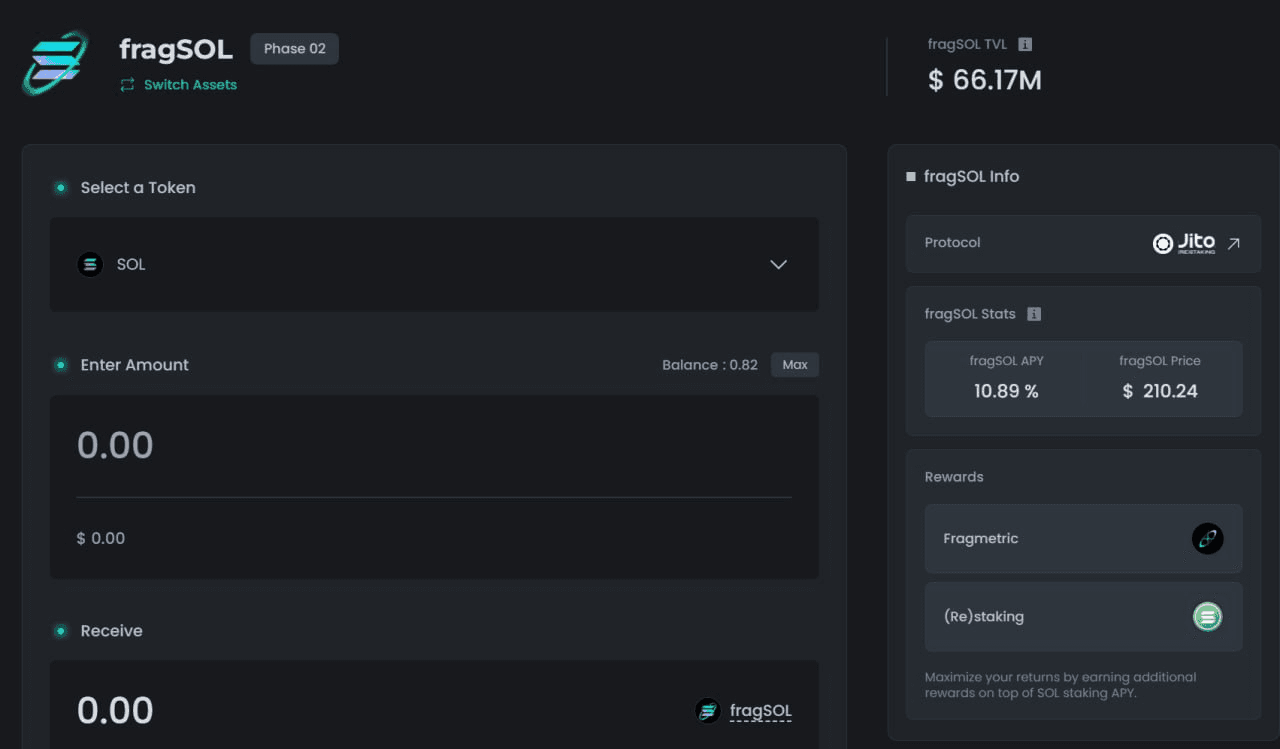Screen dimensions: 1280x749
Task: Click the info icon beside fragSOL Stats
Action: pyautogui.click(x=1034, y=314)
